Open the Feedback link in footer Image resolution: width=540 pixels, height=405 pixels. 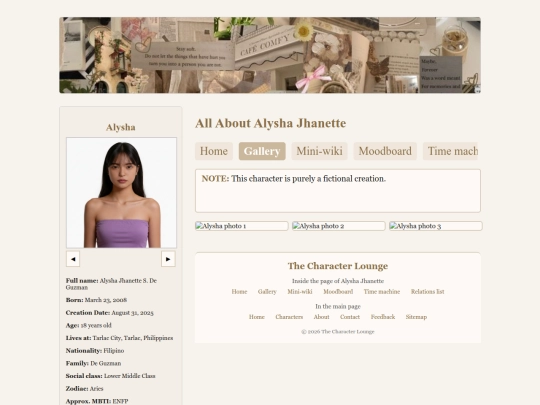click(x=383, y=317)
